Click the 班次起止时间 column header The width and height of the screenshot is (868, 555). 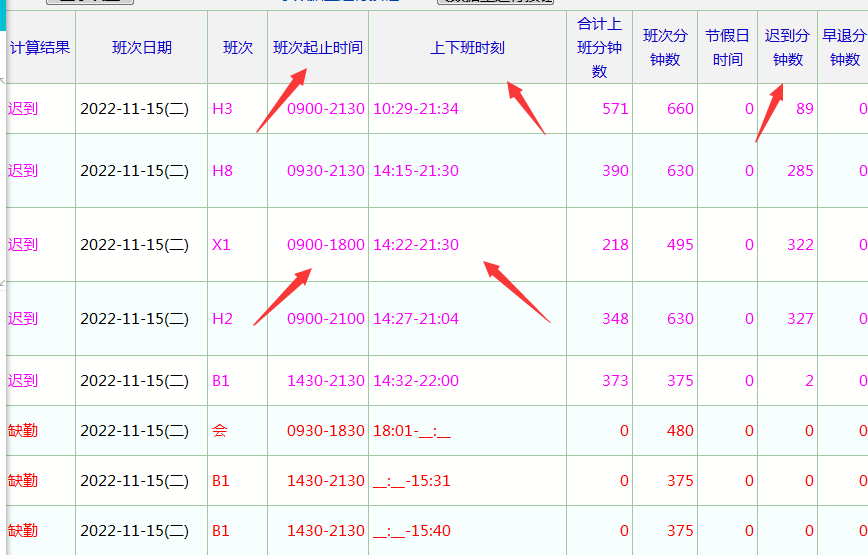(318, 47)
